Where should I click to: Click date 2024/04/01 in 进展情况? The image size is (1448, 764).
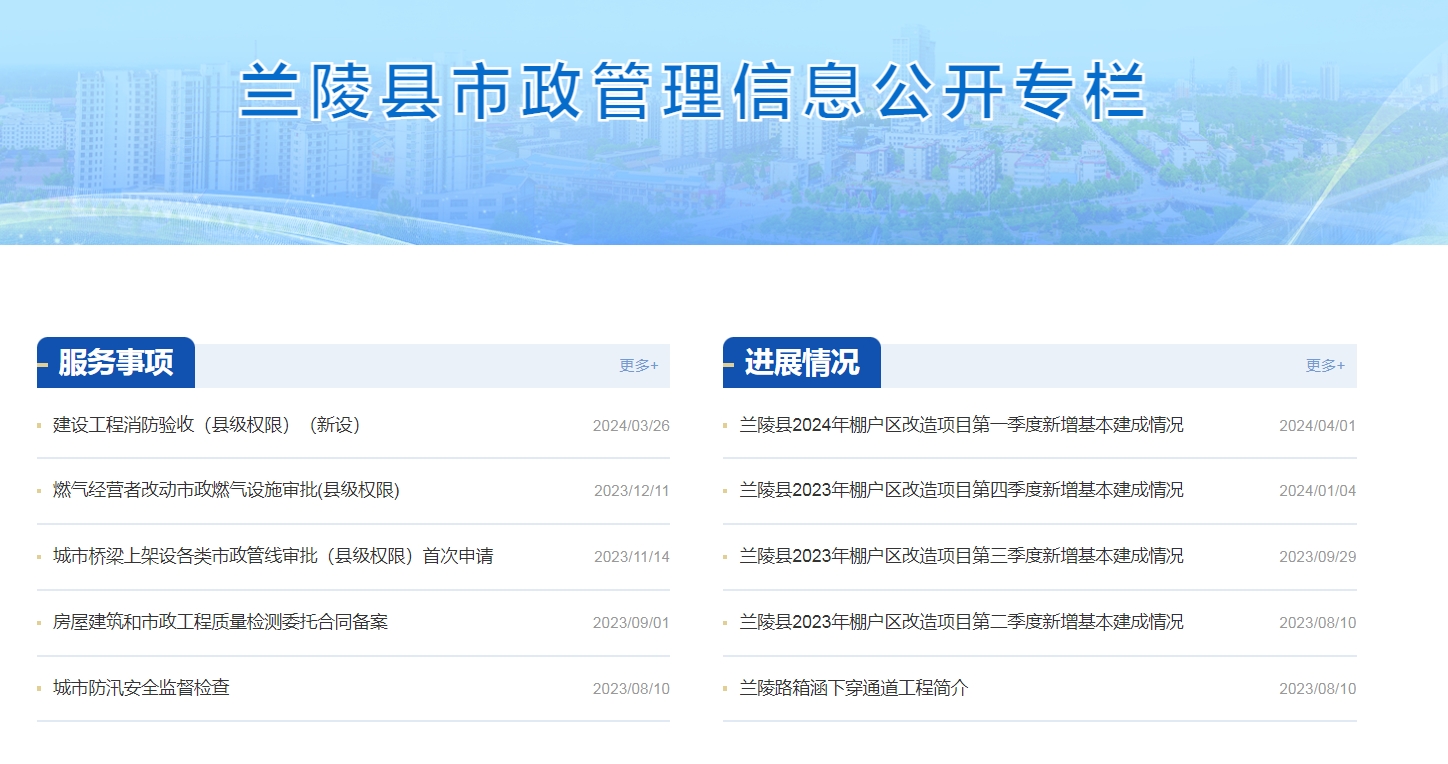coord(1318,426)
